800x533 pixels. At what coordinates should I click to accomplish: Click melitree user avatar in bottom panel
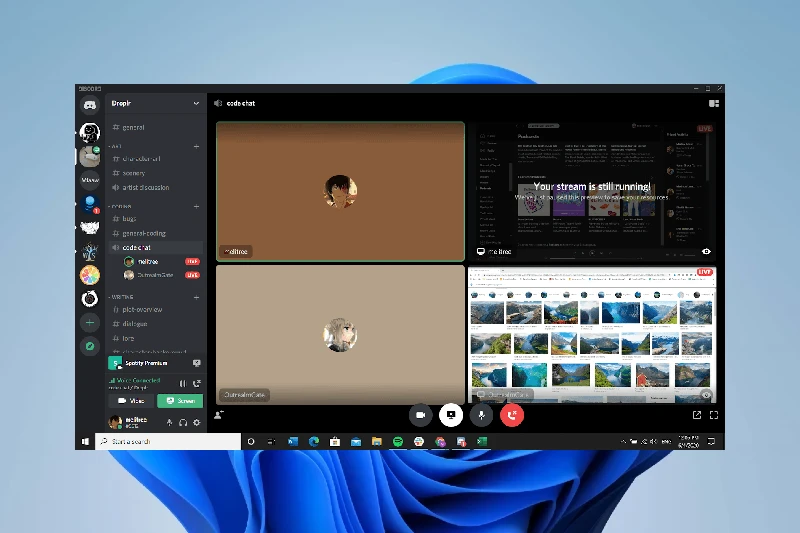(115, 422)
